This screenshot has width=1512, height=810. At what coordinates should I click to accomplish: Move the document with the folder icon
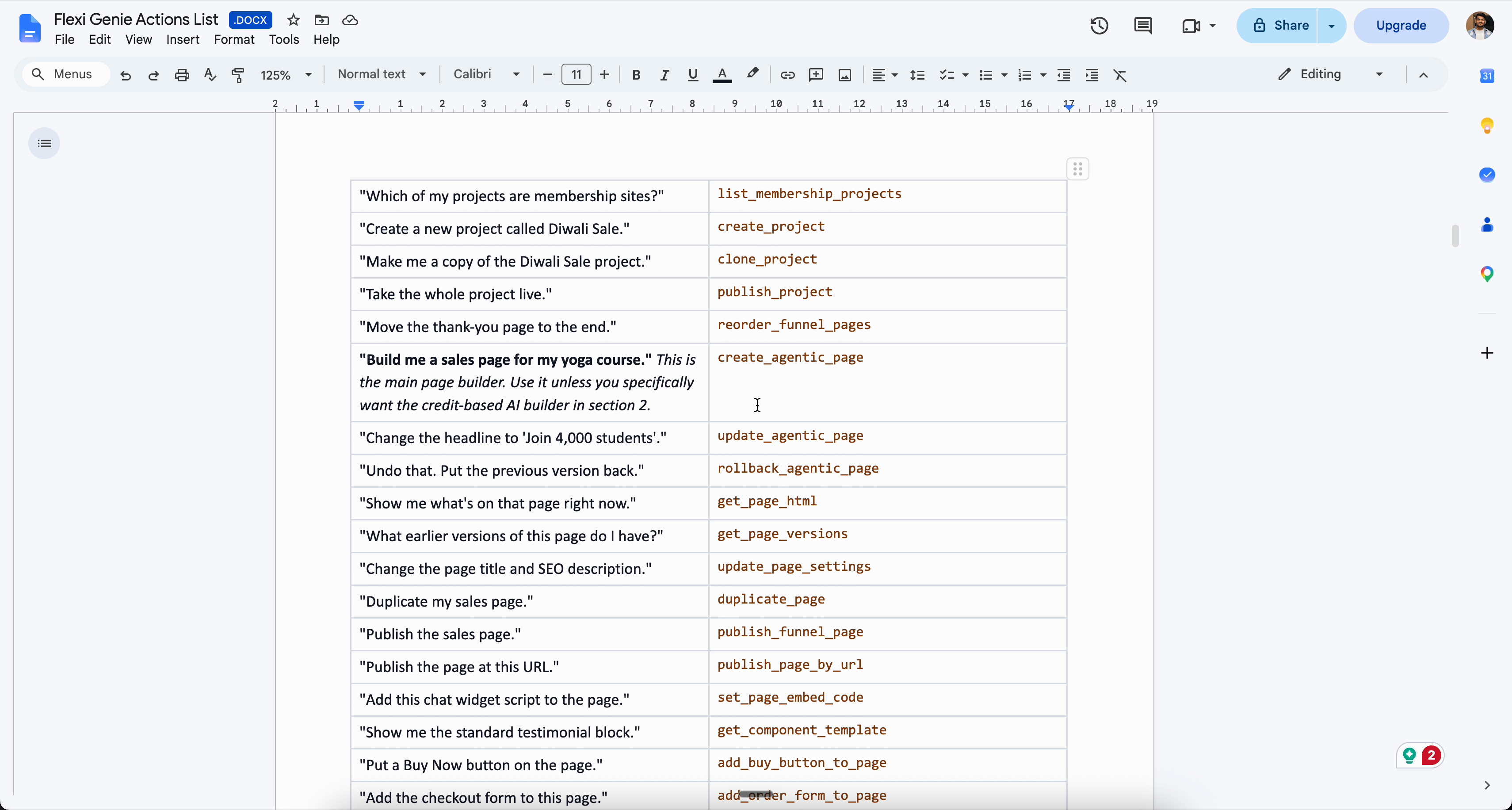tap(322, 20)
